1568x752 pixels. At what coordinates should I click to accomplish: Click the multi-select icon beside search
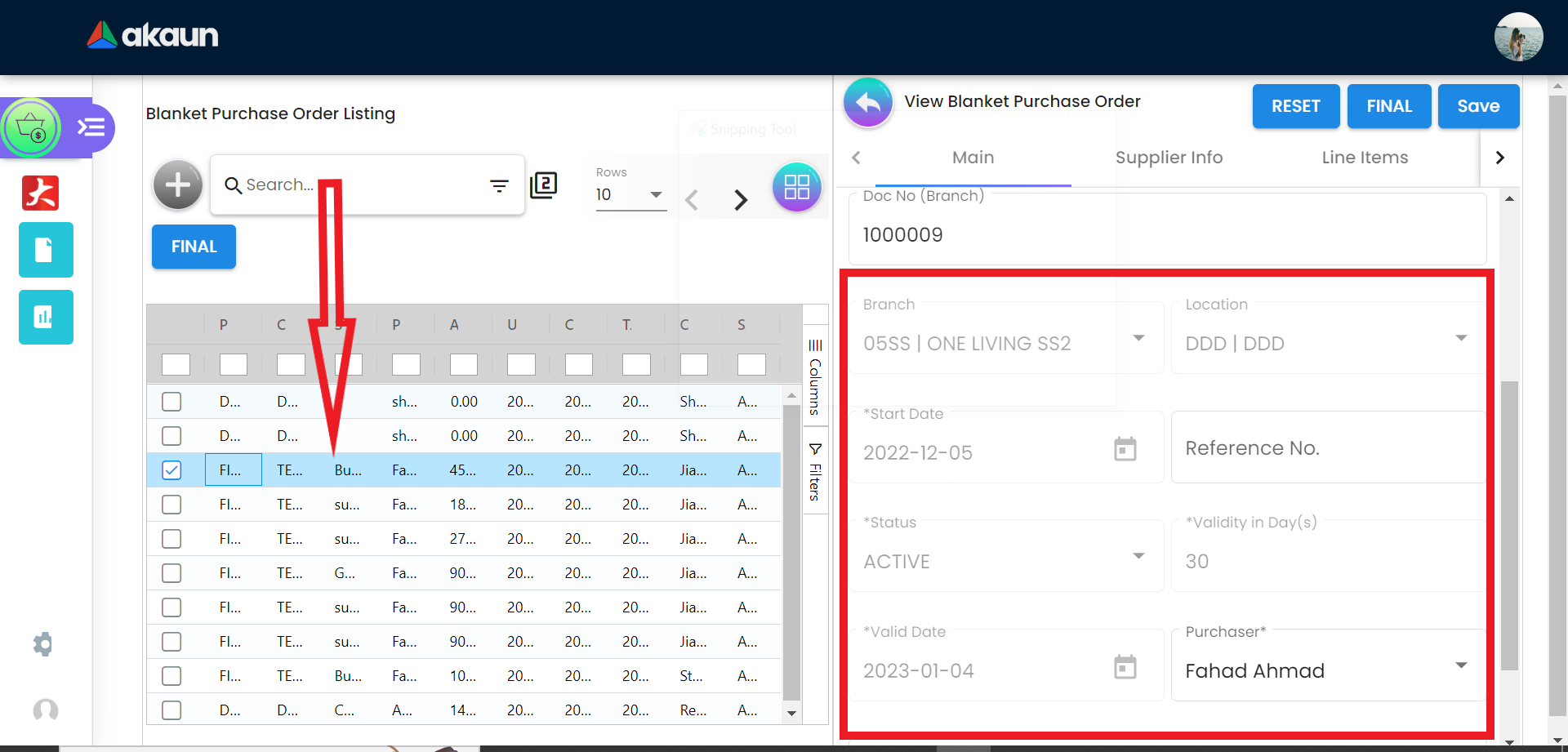coord(544,185)
